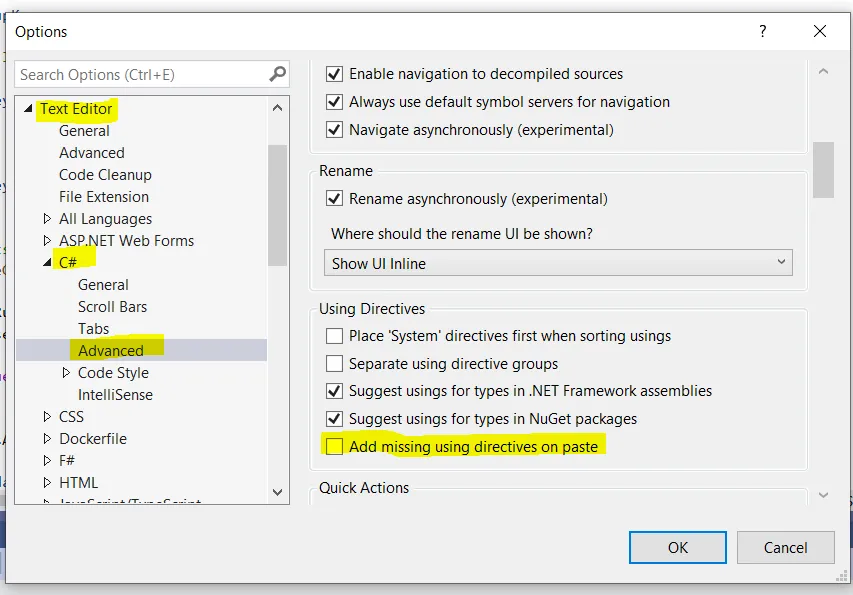This screenshot has height=595, width=853.
Task: Uncheck 'Suggest usings for types in NuGet packages'
Action: [334, 419]
